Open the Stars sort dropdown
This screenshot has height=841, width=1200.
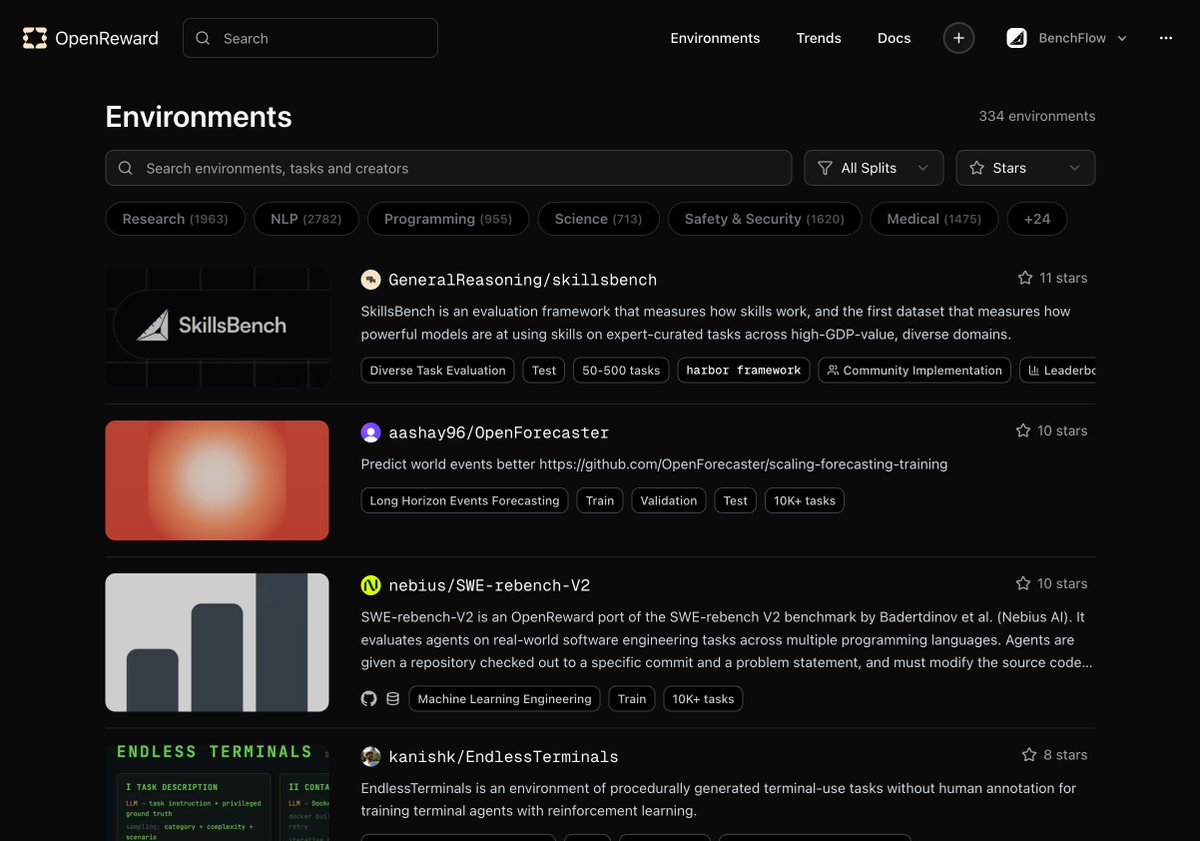coord(1025,168)
